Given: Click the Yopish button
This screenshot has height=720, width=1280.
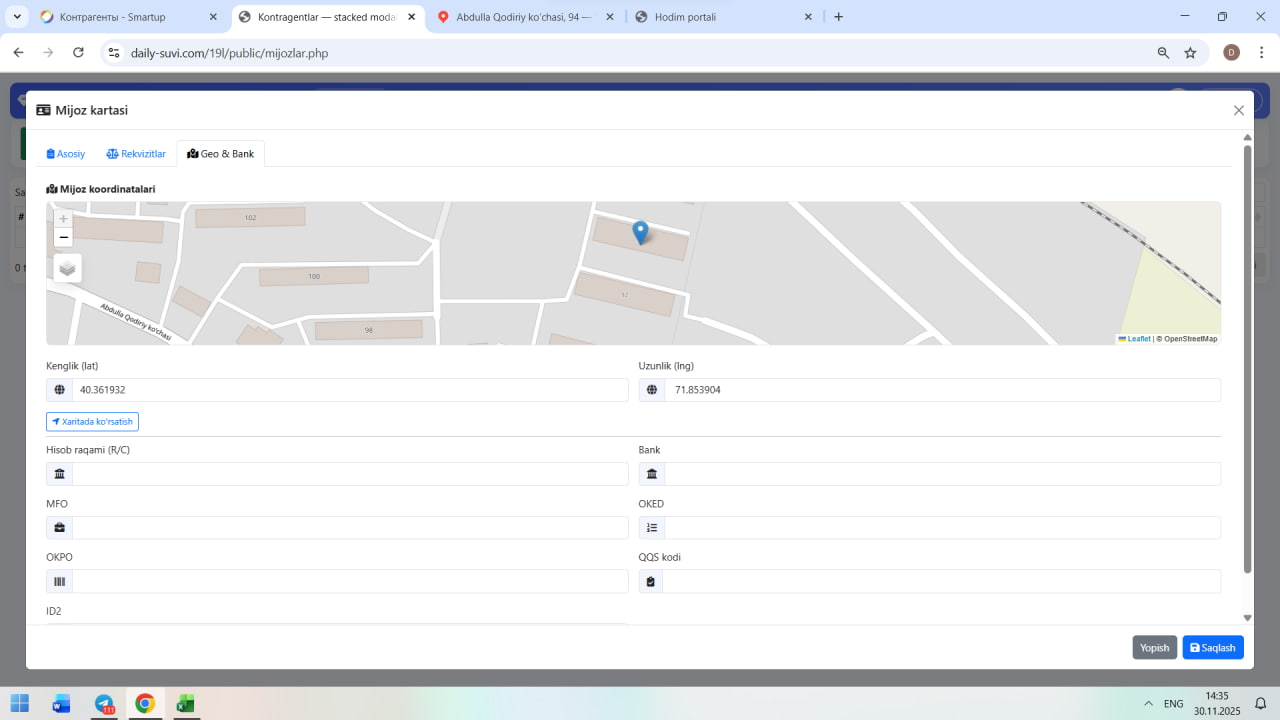Looking at the screenshot, I should 1154,648.
